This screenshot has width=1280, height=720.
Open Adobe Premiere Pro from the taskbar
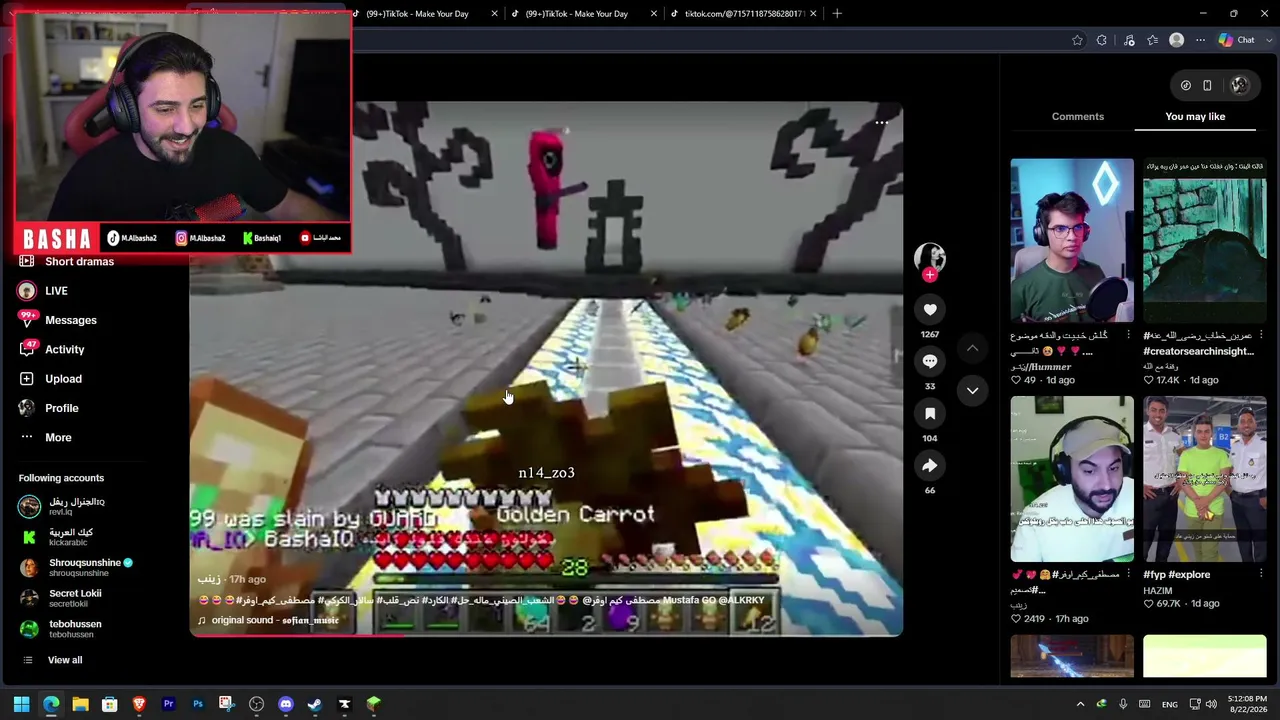pyautogui.click(x=168, y=704)
